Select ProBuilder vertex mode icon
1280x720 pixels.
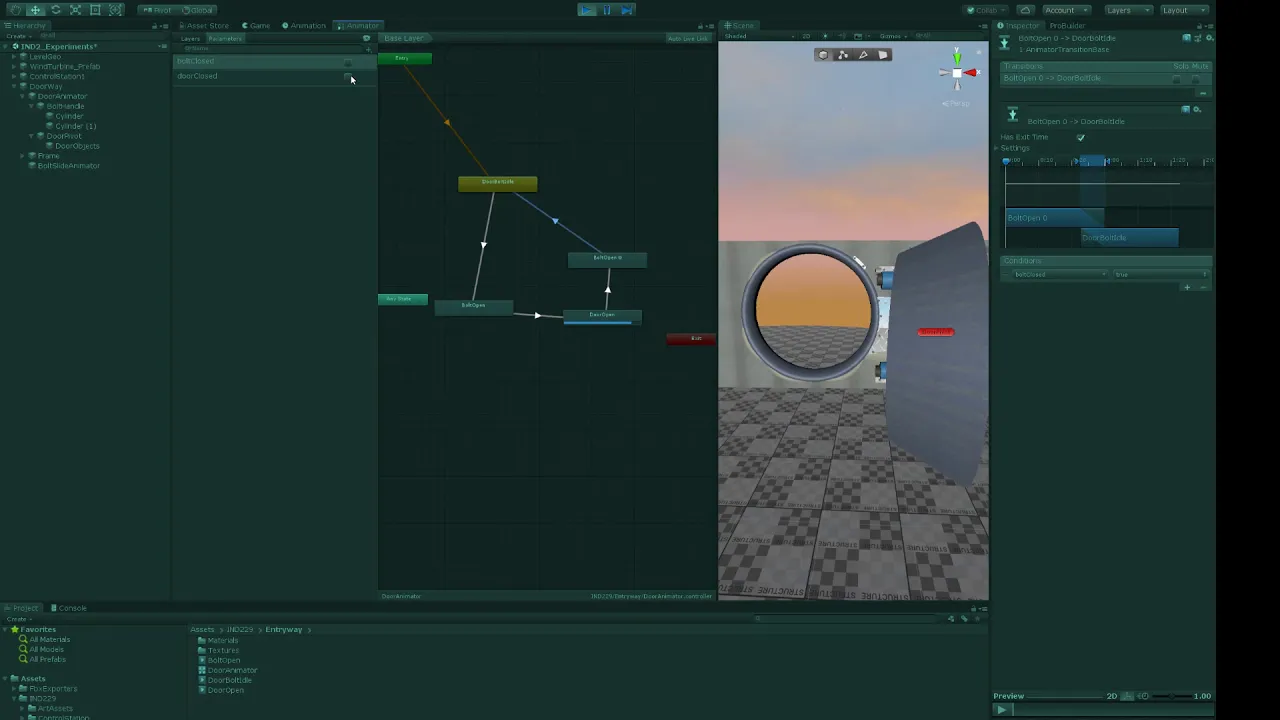843,55
